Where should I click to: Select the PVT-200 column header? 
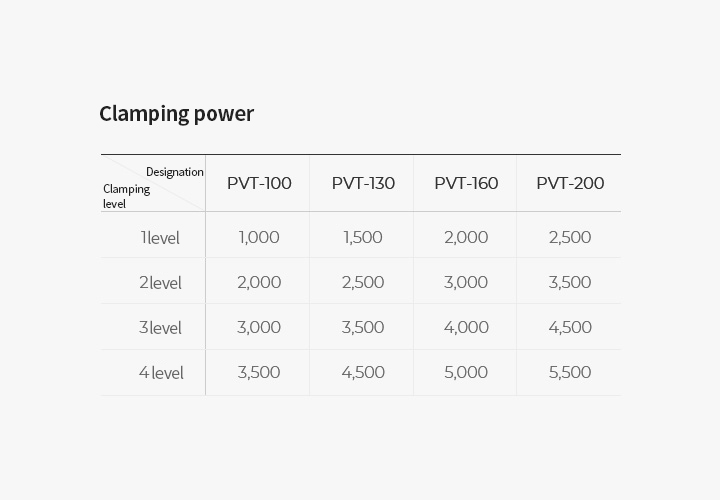click(x=570, y=183)
